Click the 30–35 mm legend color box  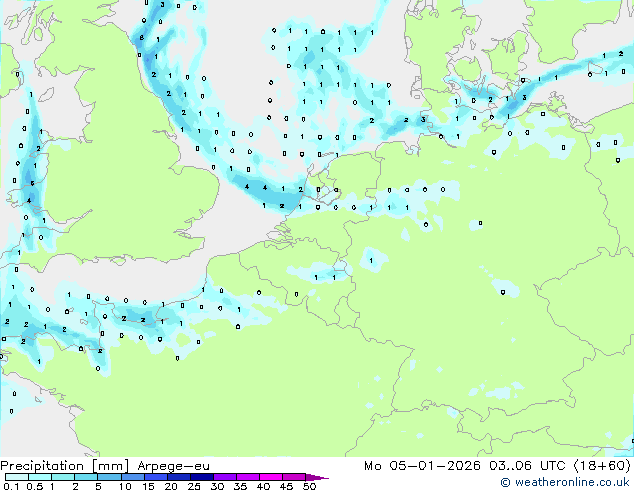coord(225,477)
